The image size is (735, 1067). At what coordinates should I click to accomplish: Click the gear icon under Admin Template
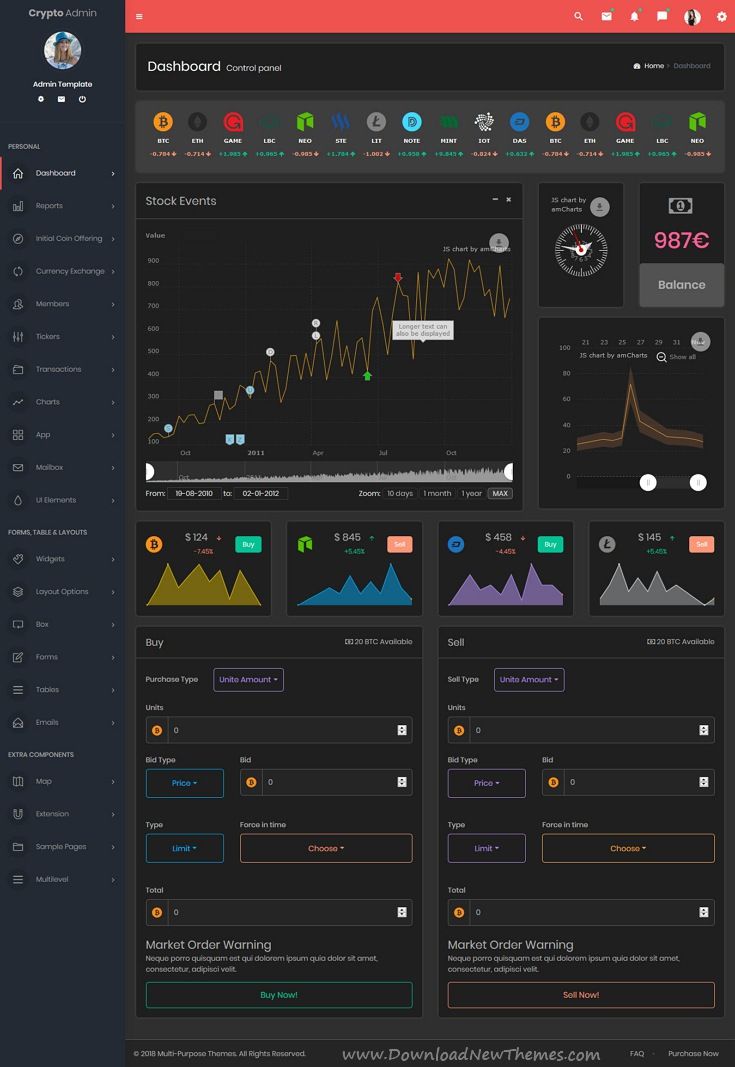(x=41, y=99)
